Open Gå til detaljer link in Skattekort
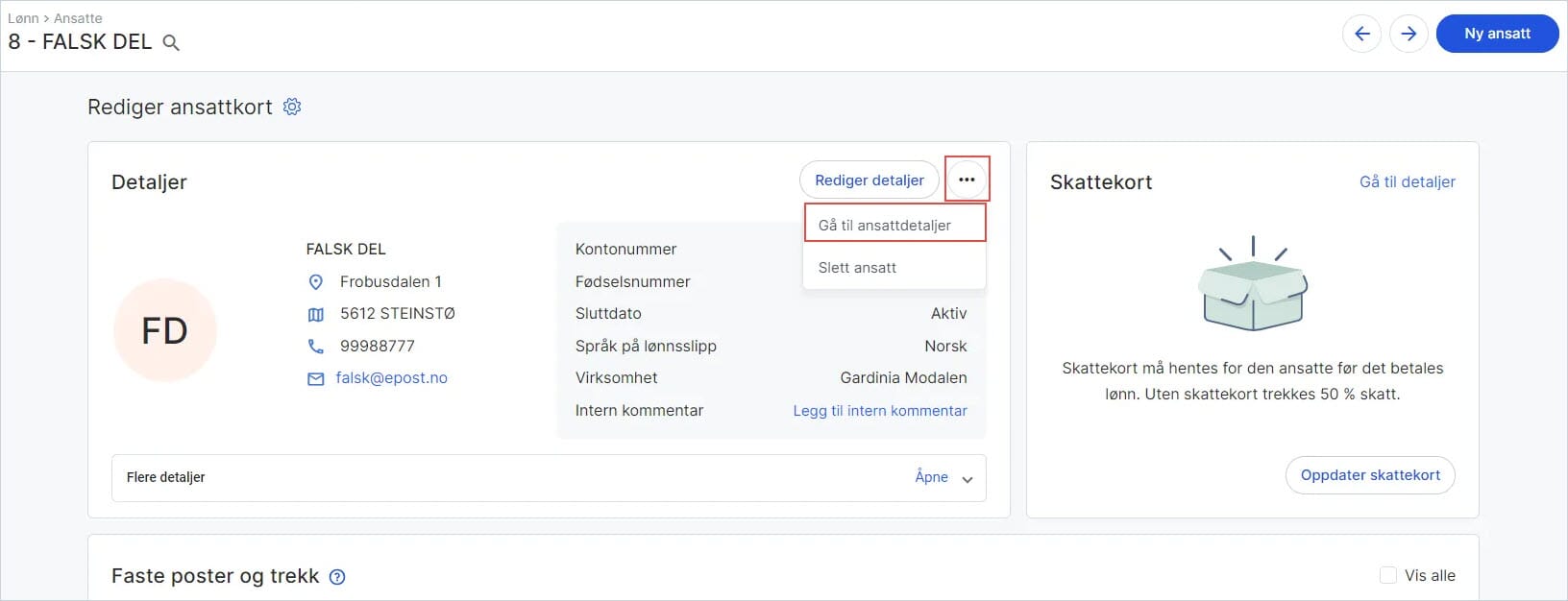Screen dimensions: 1568x601 (x=1408, y=181)
